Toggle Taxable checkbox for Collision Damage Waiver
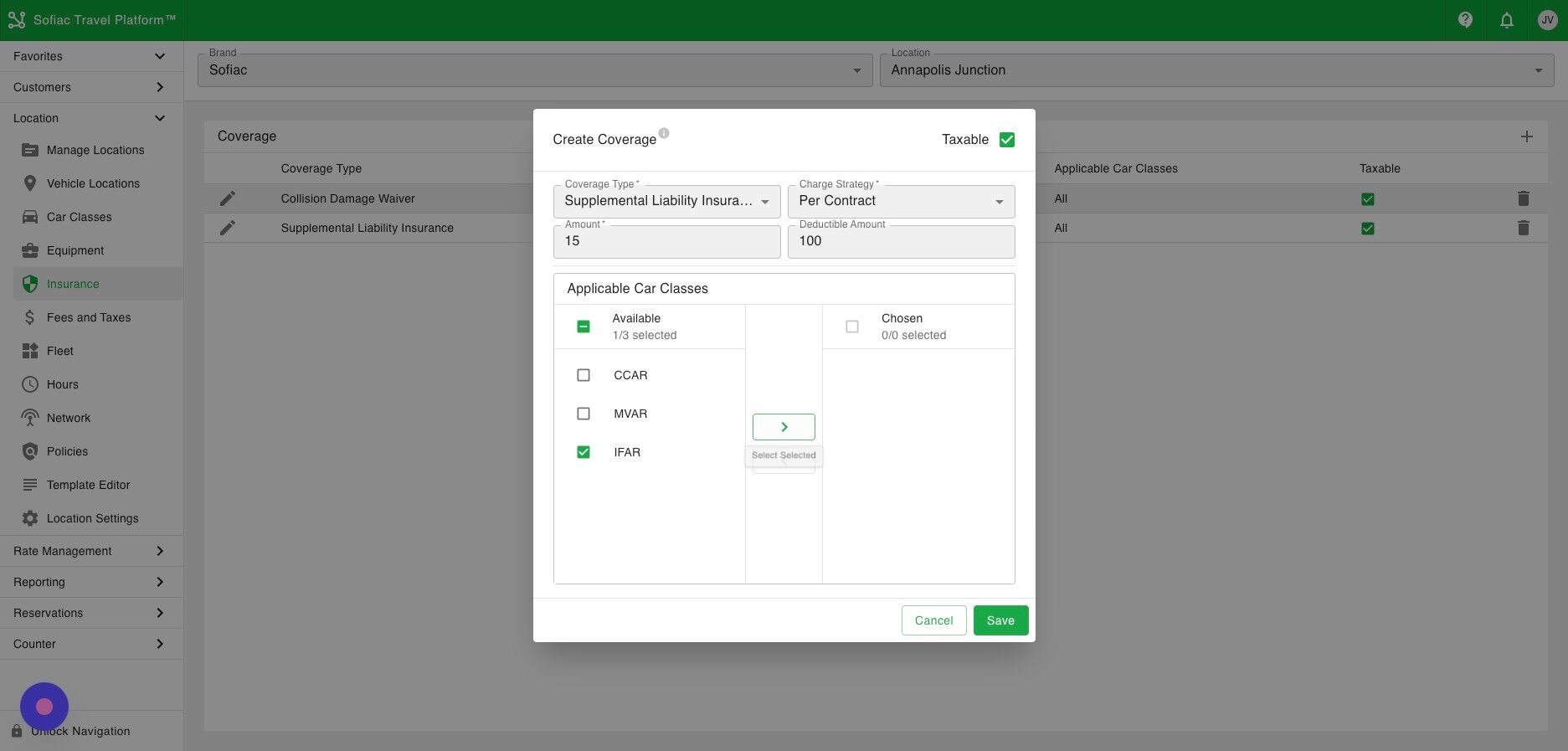Viewport: 1568px width, 751px height. 1368,199
